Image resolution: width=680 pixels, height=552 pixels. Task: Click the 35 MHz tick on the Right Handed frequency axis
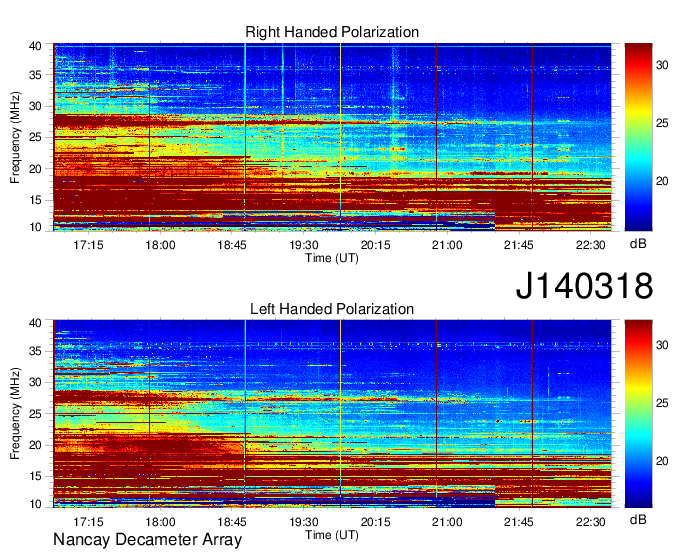tap(35, 75)
